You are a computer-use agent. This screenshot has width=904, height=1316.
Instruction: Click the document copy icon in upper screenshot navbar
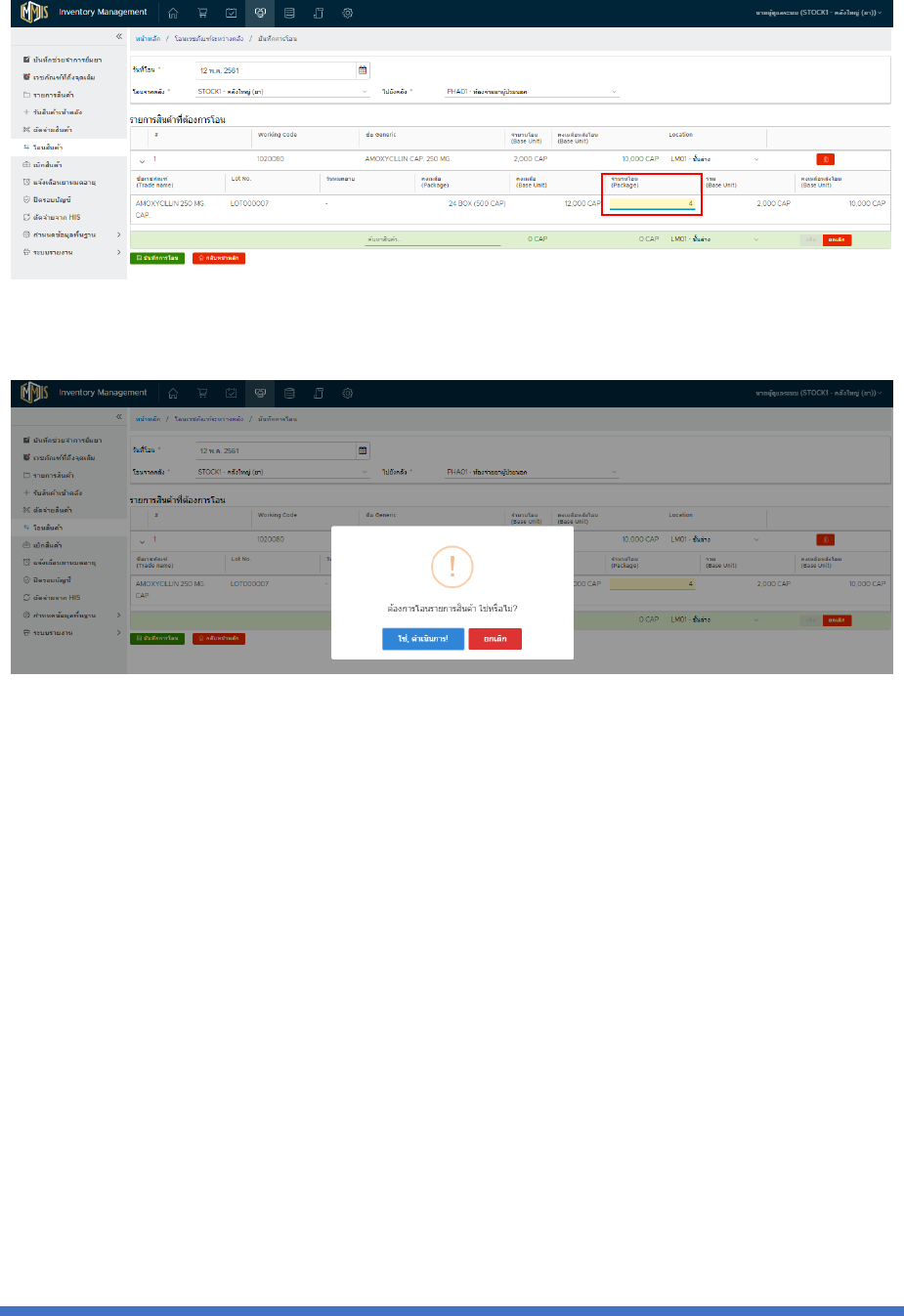pos(319,13)
